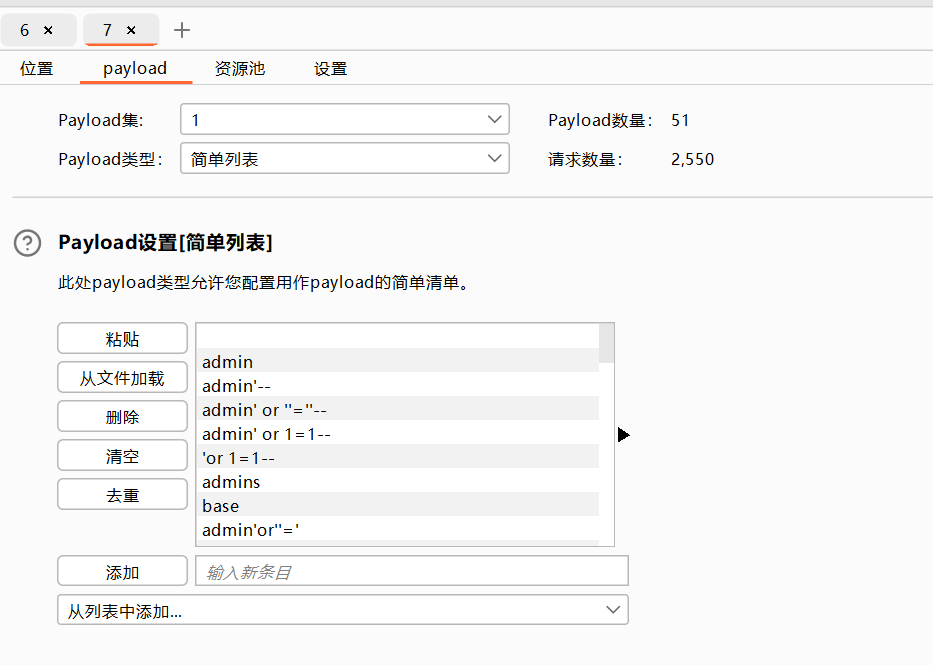Select Intruder tab 7
Viewport: 933px width, 665px height.
[x=108, y=30]
